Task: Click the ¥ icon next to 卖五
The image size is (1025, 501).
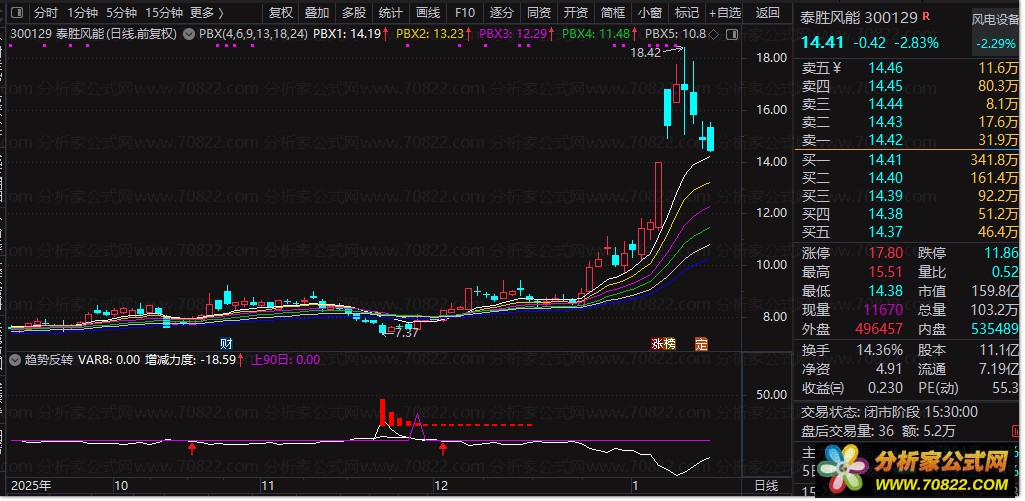Action: (x=837, y=69)
